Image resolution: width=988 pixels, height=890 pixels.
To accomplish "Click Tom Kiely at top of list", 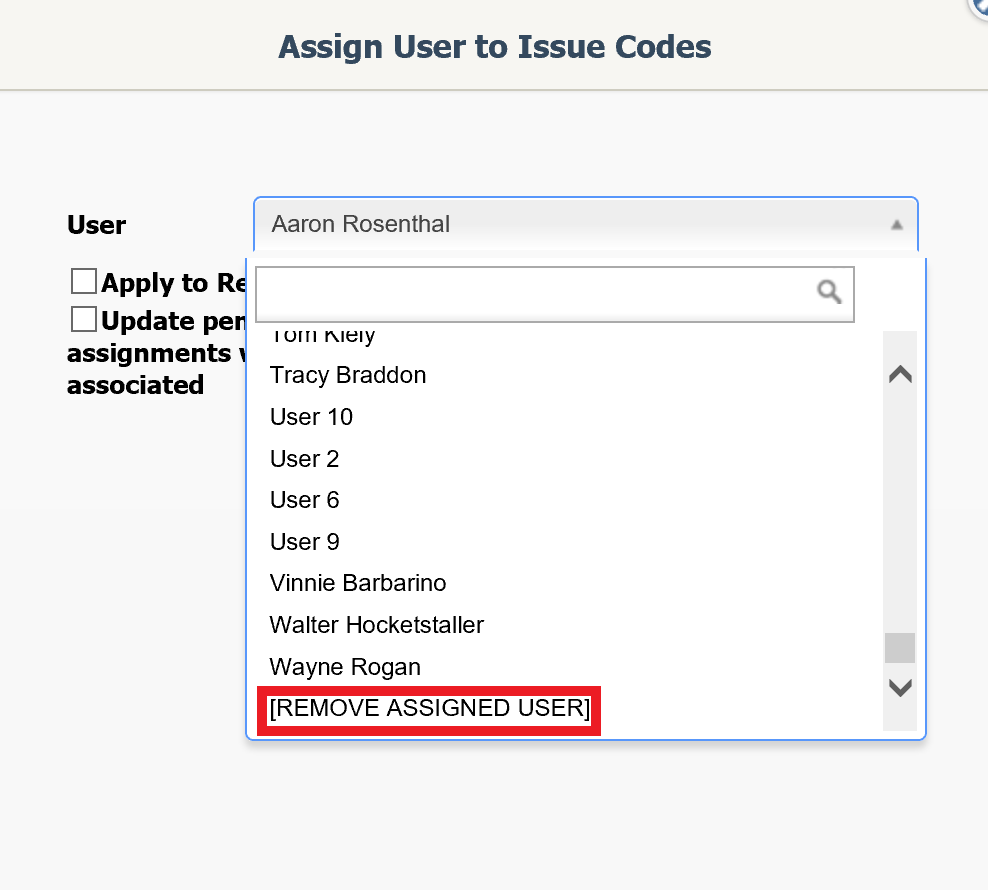I will click(320, 334).
